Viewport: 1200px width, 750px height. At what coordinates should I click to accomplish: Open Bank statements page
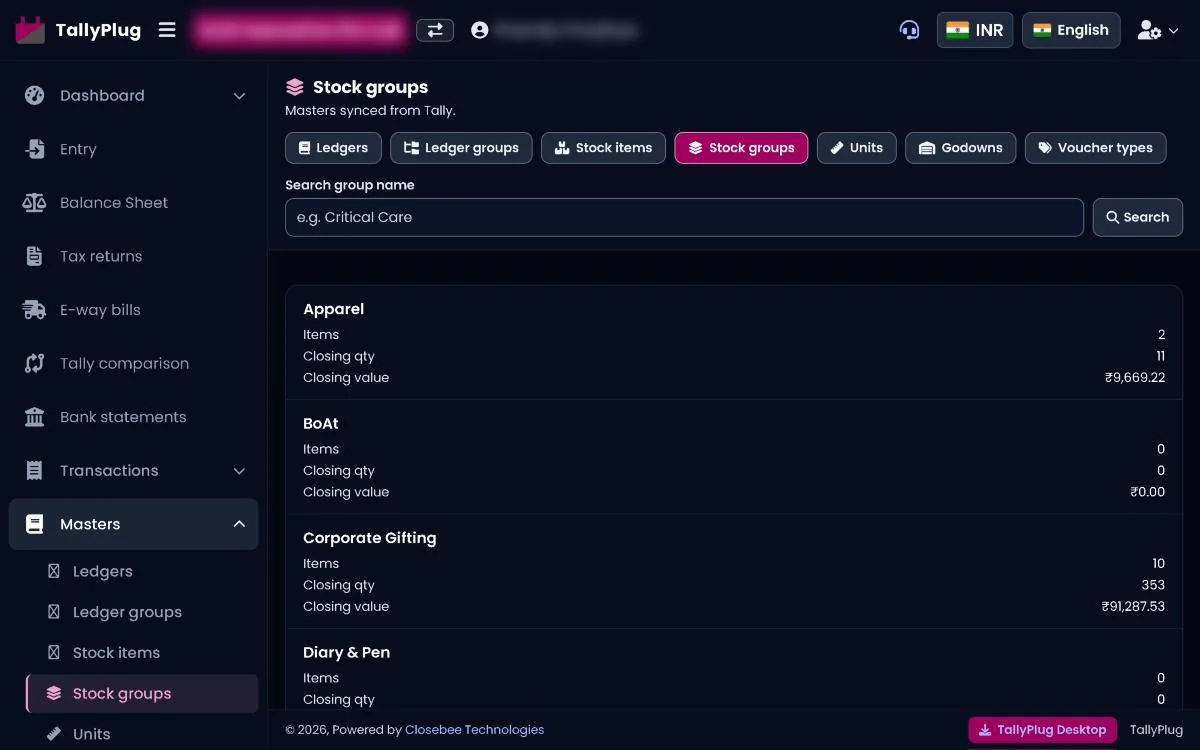tap(134, 417)
